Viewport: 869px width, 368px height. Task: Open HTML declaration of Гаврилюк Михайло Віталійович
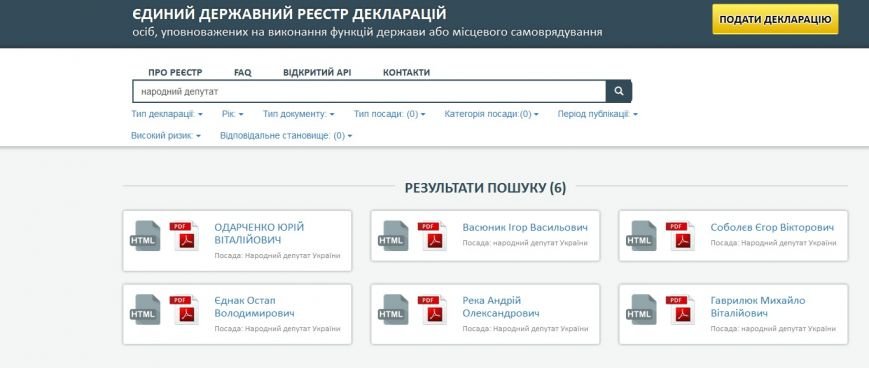[x=641, y=309]
